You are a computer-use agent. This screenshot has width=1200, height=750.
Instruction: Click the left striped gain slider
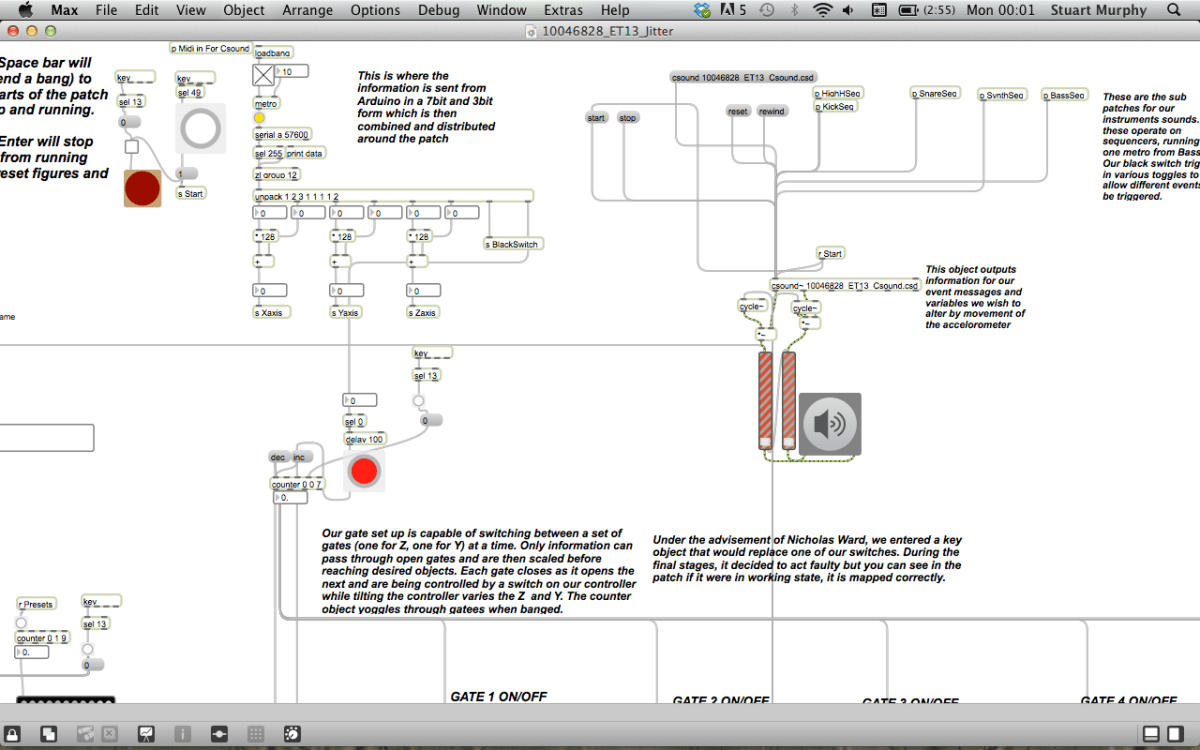coord(765,399)
